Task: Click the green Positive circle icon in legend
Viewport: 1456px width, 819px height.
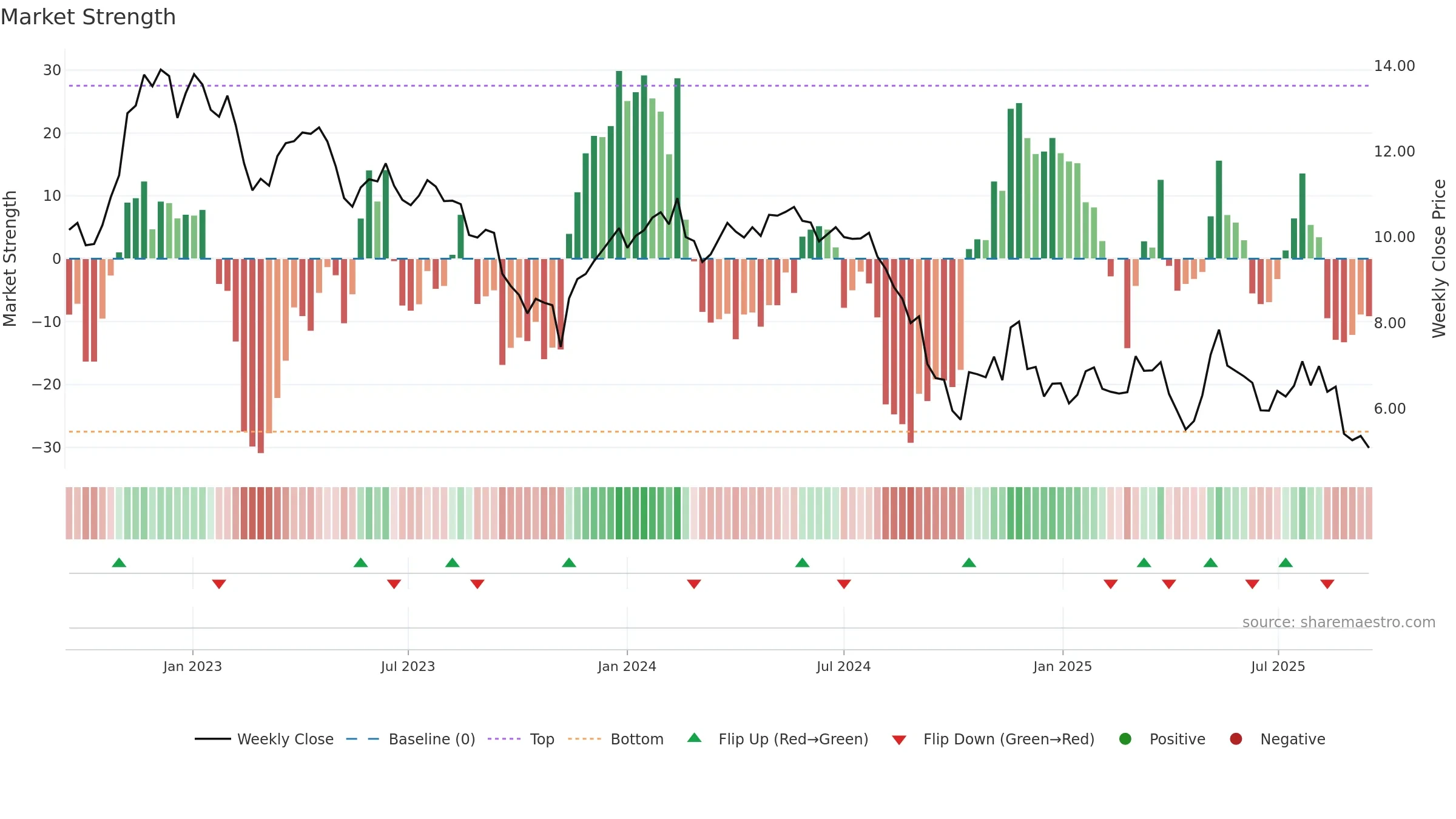Action: (x=1125, y=739)
